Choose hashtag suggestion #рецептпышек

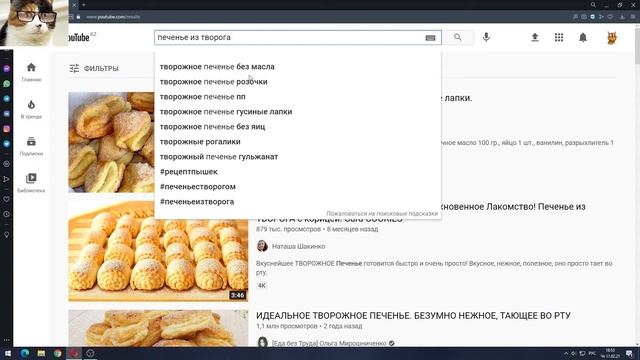click(298, 171)
